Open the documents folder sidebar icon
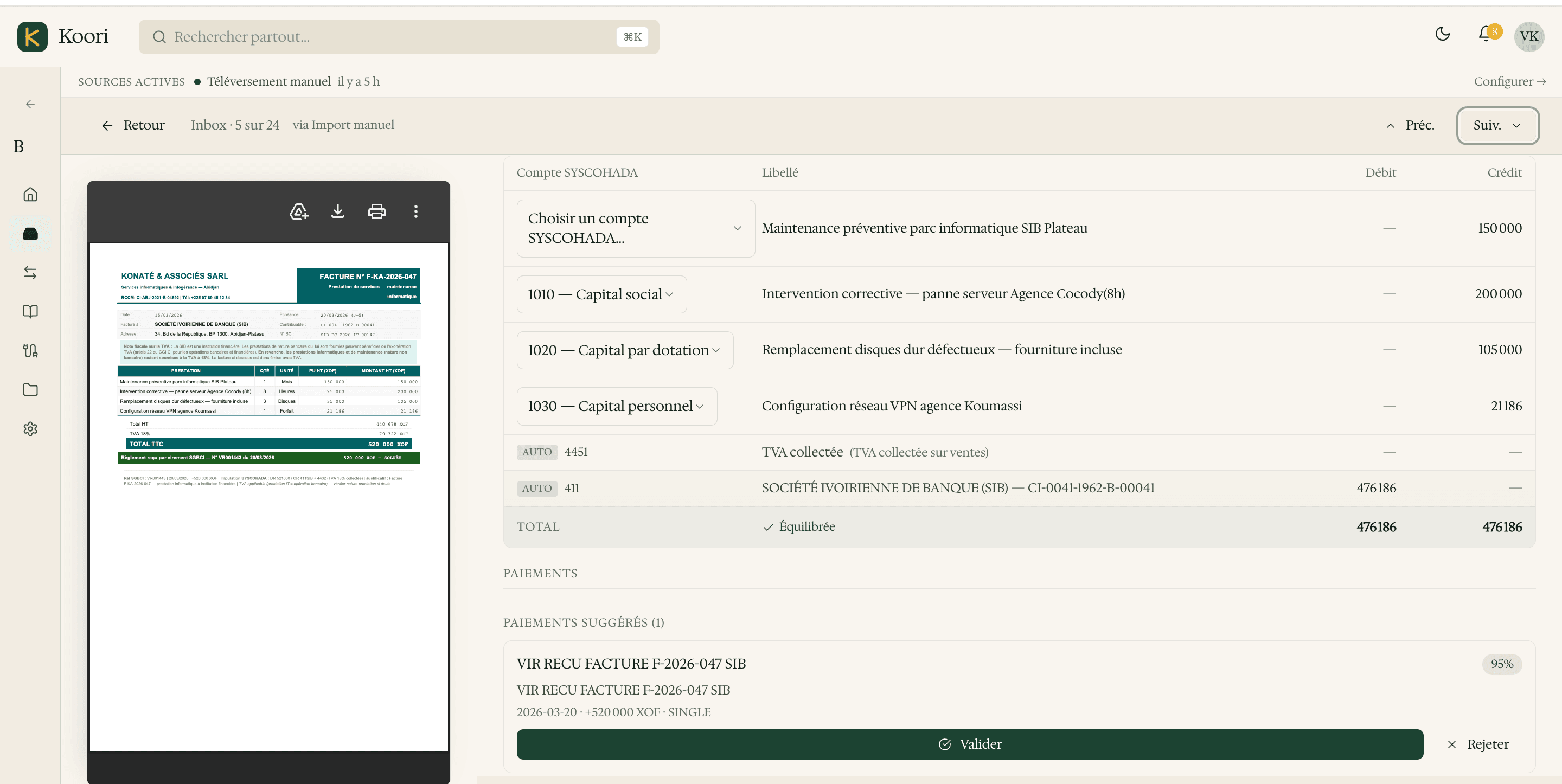The width and height of the screenshot is (1562, 784). pos(30,389)
